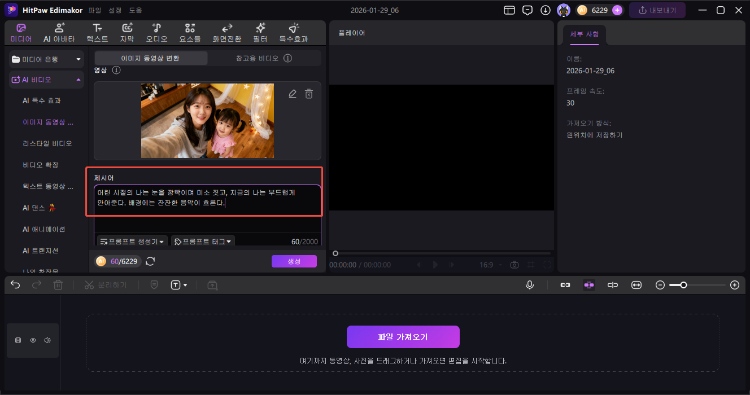Click the 내보내기 export button

(657, 10)
